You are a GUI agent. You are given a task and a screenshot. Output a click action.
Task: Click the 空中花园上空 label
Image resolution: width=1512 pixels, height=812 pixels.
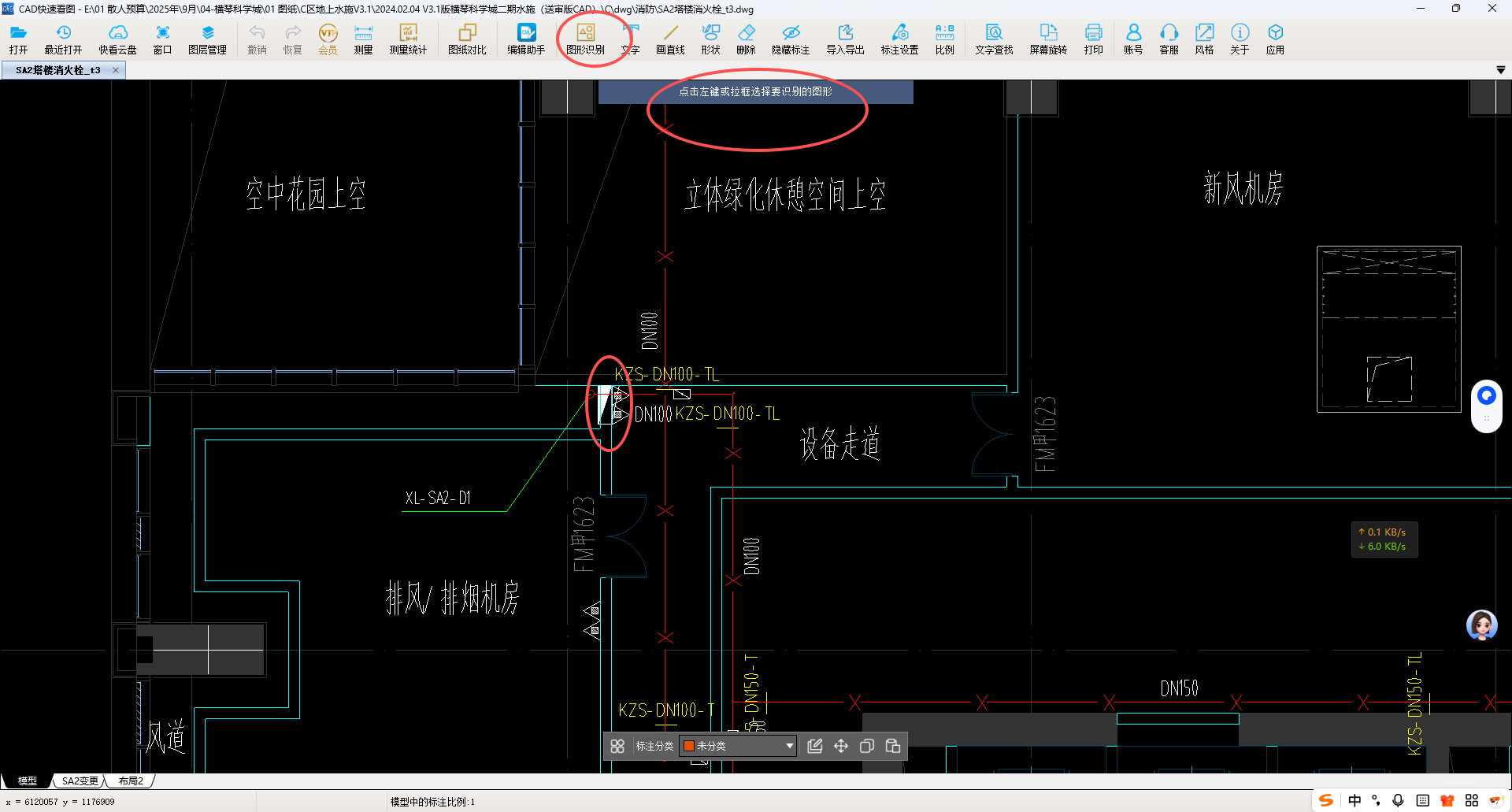click(x=306, y=194)
